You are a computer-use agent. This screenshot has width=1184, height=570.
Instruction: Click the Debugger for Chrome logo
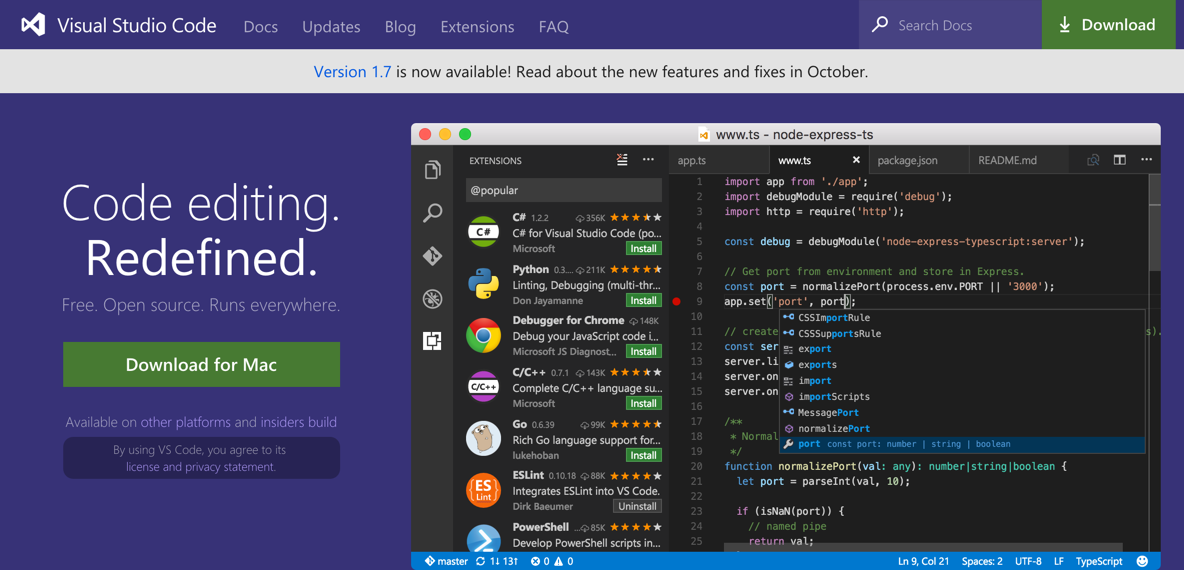click(x=483, y=335)
